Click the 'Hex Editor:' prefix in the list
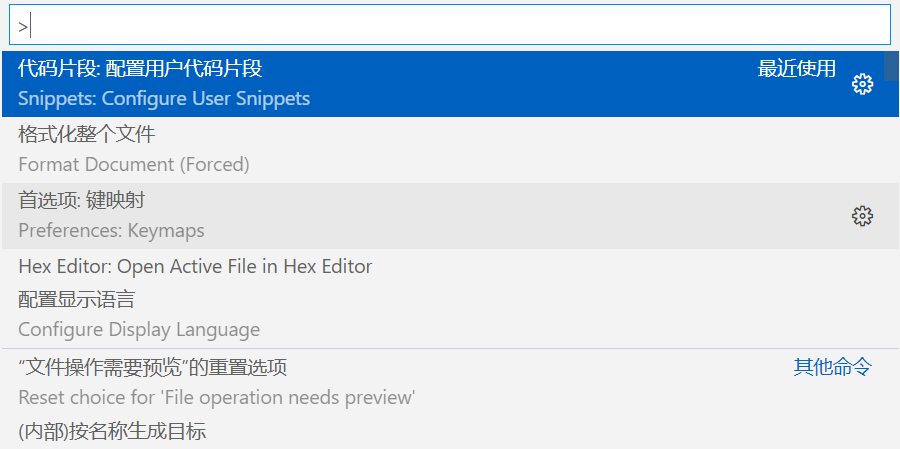The width and height of the screenshot is (900, 449). point(65,266)
